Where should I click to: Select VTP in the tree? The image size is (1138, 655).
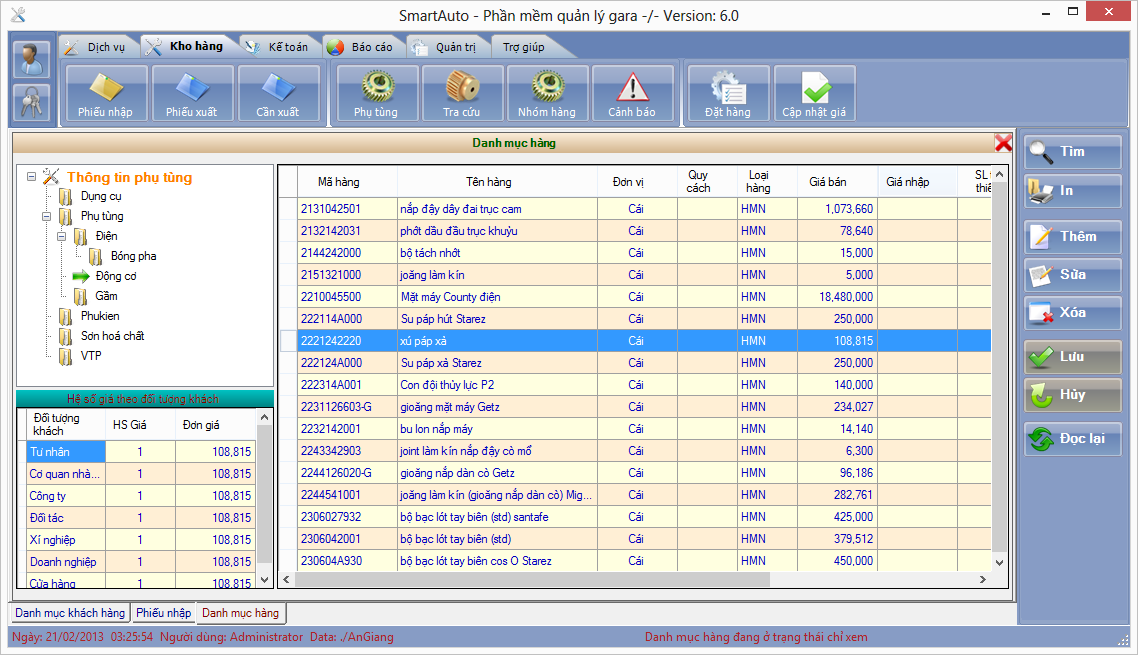pyautogui.click(x=91, y=357)
